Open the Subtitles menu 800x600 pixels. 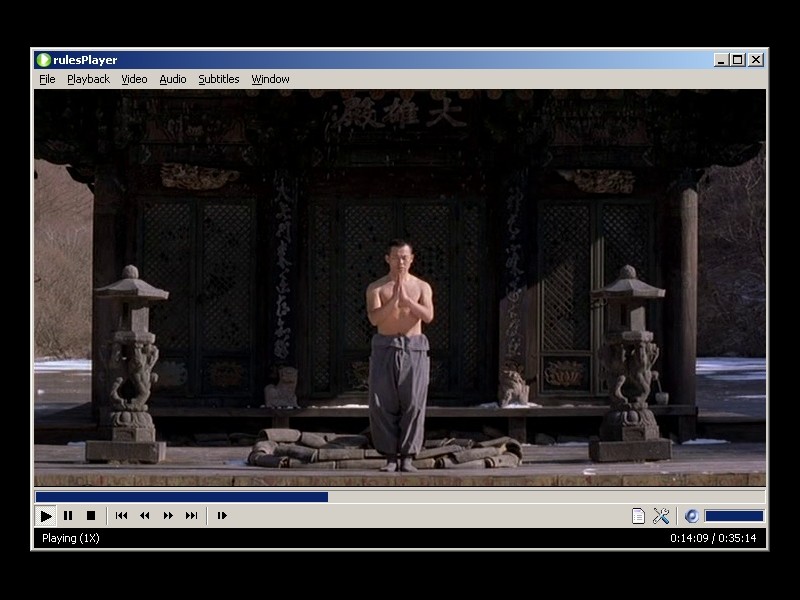click(218, 79)
